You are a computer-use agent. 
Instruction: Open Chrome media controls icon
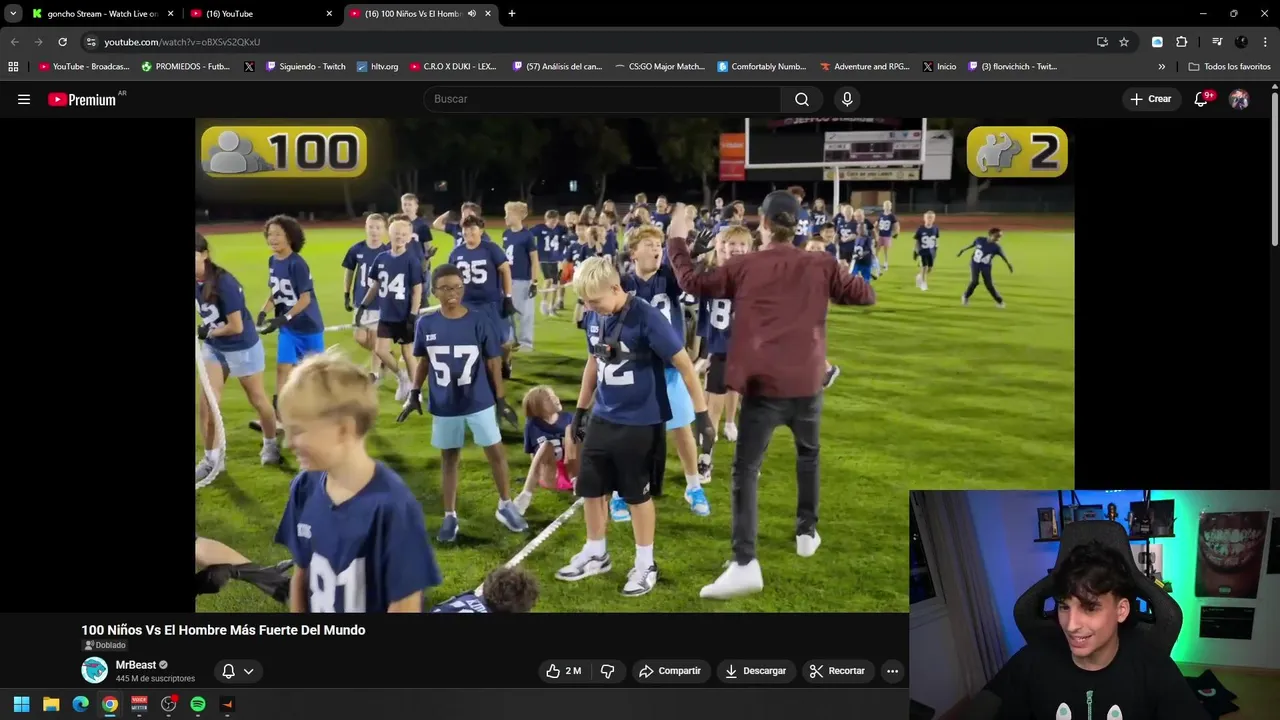click(x=1217, y=42)
